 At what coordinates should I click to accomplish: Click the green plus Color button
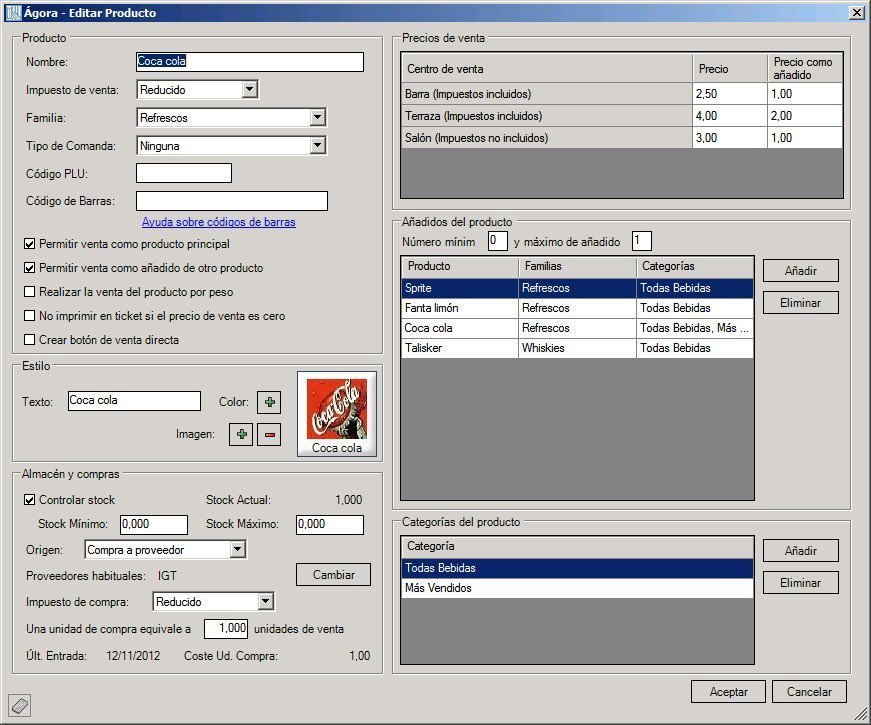pos(269,402)
